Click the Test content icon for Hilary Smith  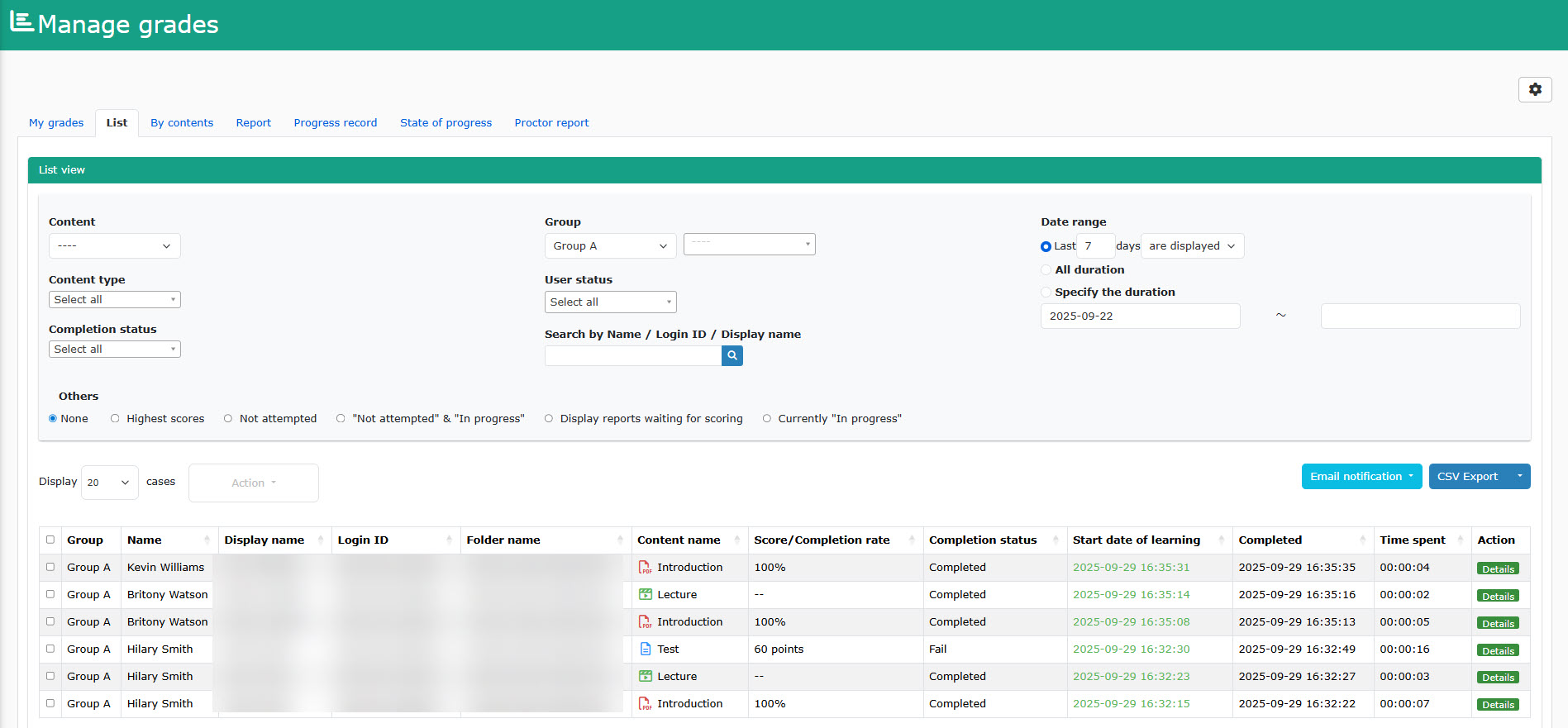[645, 649]
